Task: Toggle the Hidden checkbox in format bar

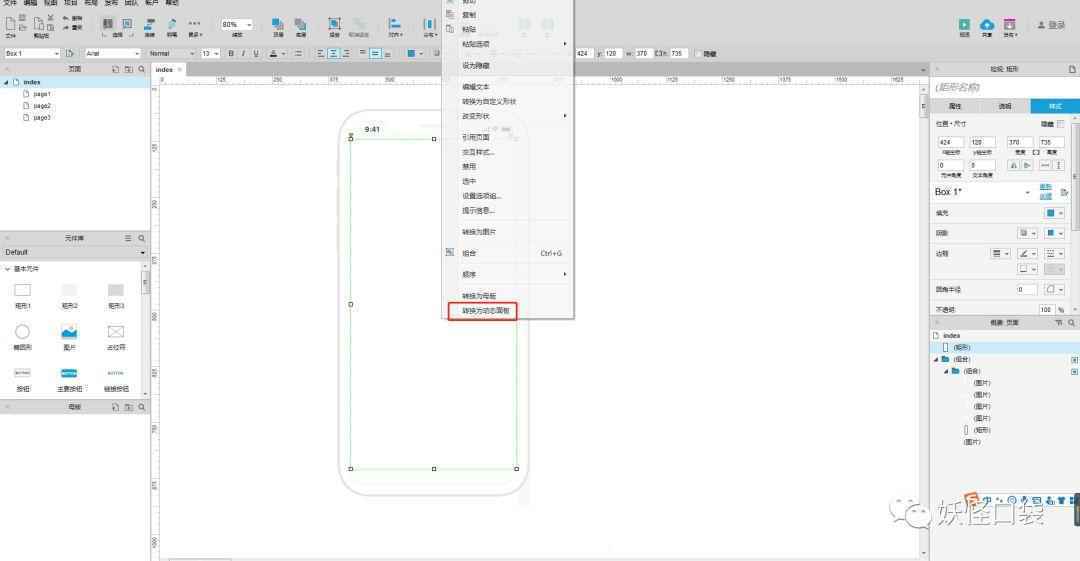Action: pos(698,53)
